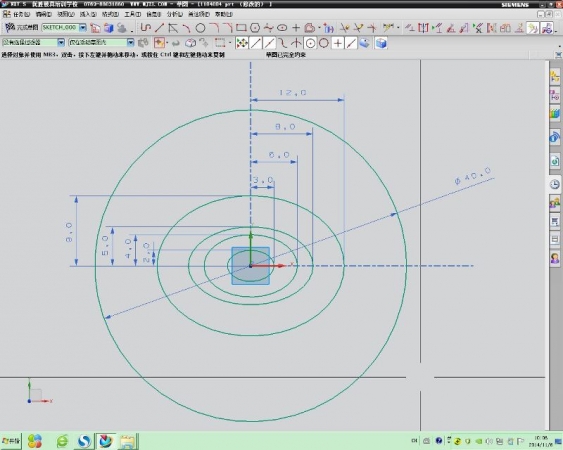Viewport: 563px width, 450px height.
Task: Click the Orient View to Model cube icon
Action: pos(108,28)
